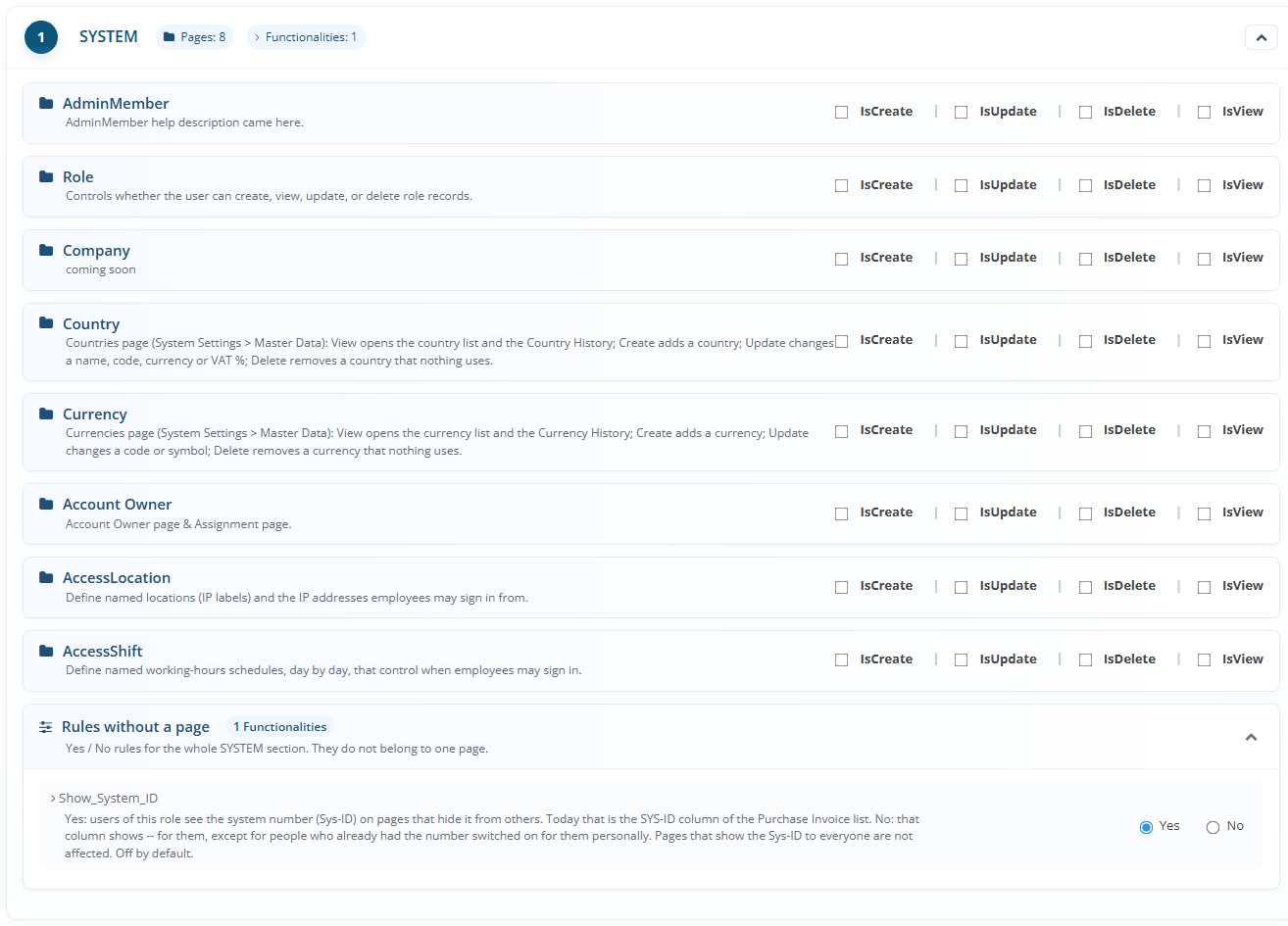Select No for Show_System_ID

pyautogui.click(x=1213, y=827)
